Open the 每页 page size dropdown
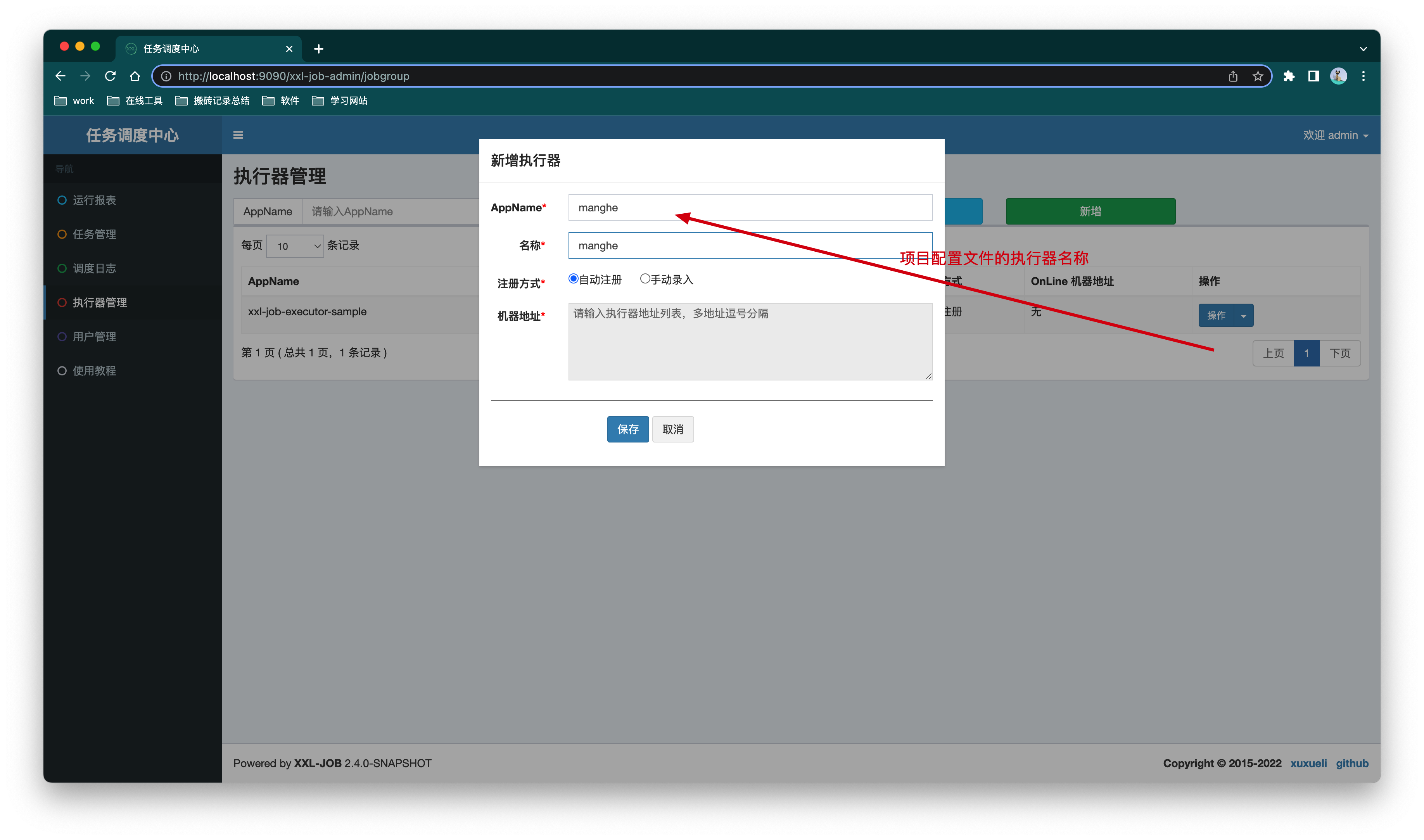The height and width of the screenshot is (840, 1424). [295, 245]
